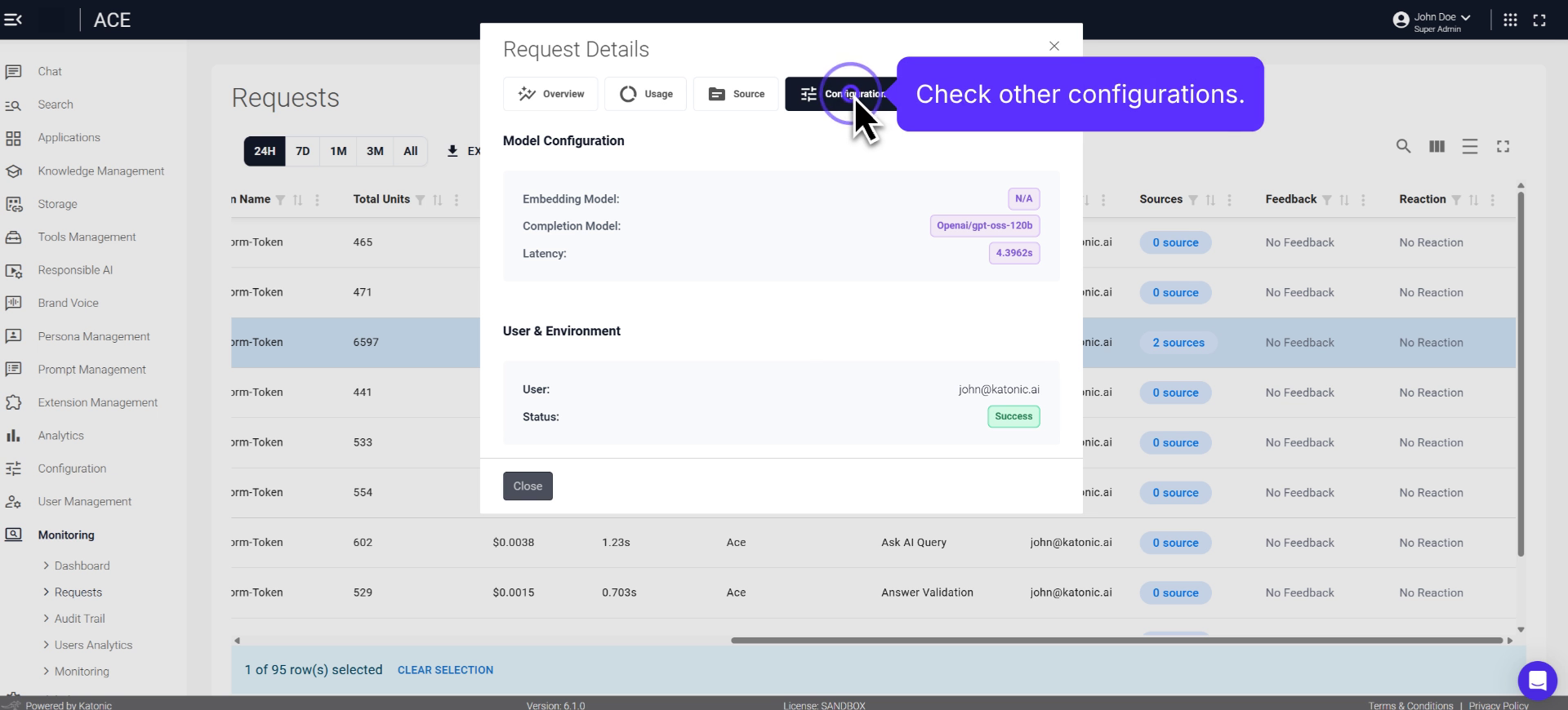Open User Management sidebar icon
Viewport: 1568px width, 710px height.
(13, 502)
